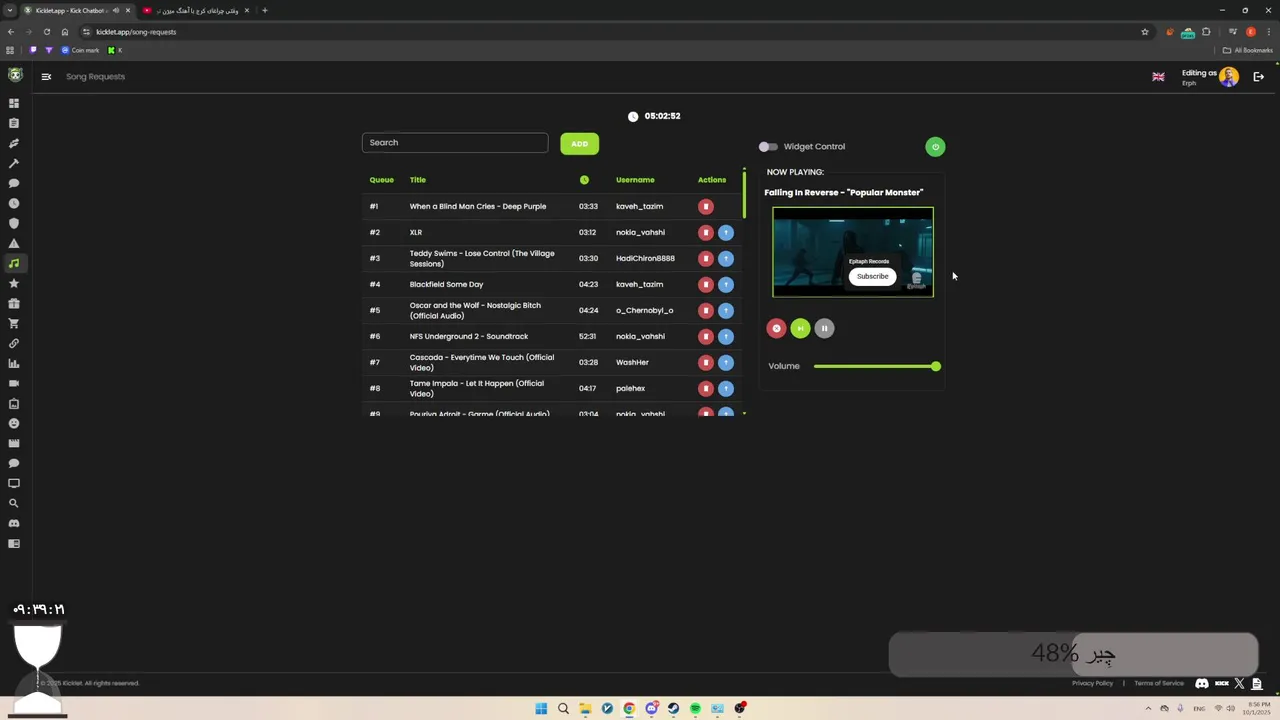Open the monitor screen icon in sidebar
Image resolution: width=1280 pixels, height=720 pixels.
point(14,483)
